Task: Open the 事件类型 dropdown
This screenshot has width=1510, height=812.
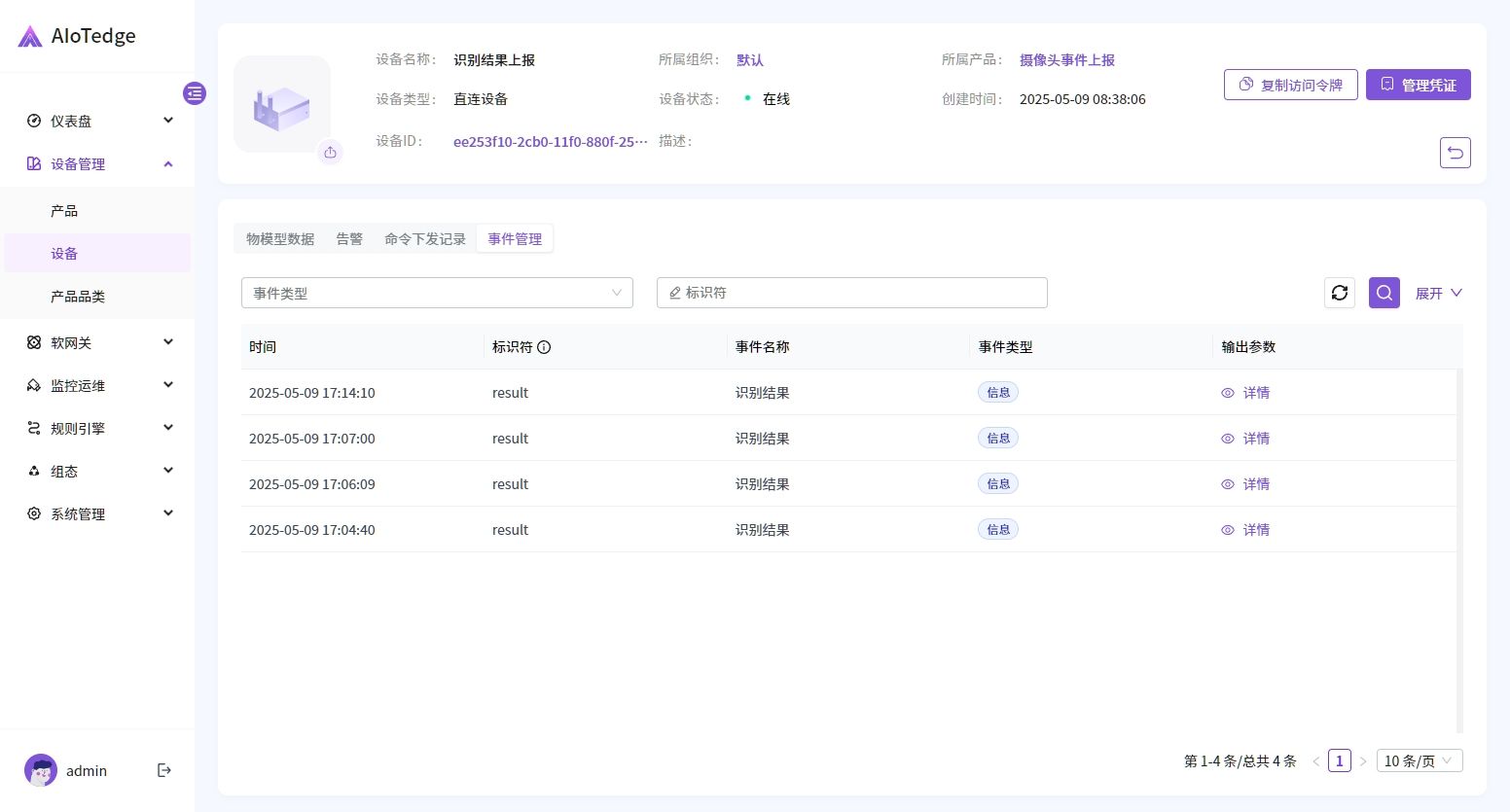Action: coord(437,293)
